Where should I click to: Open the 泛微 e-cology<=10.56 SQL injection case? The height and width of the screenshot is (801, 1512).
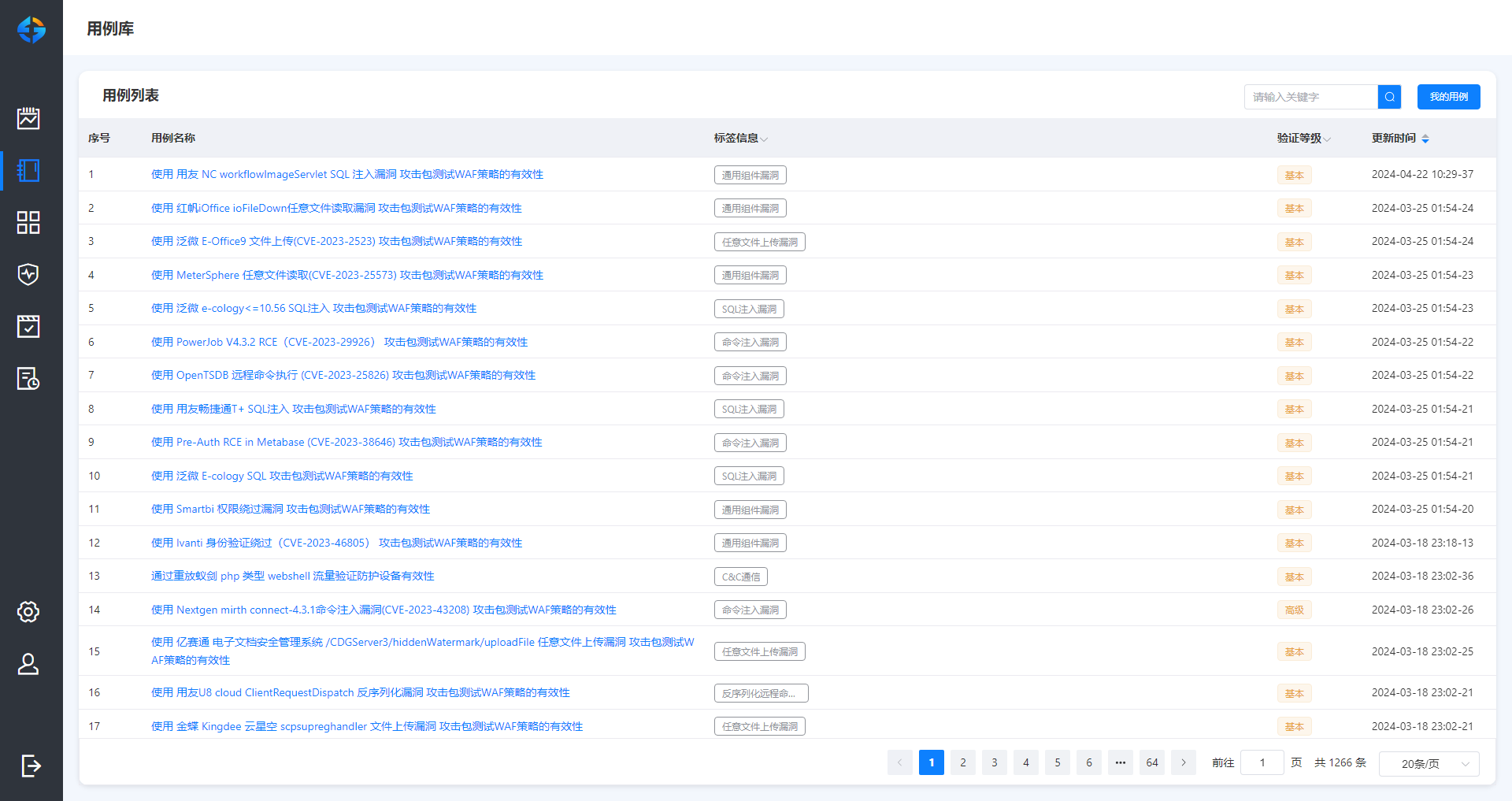coord(313,308)
